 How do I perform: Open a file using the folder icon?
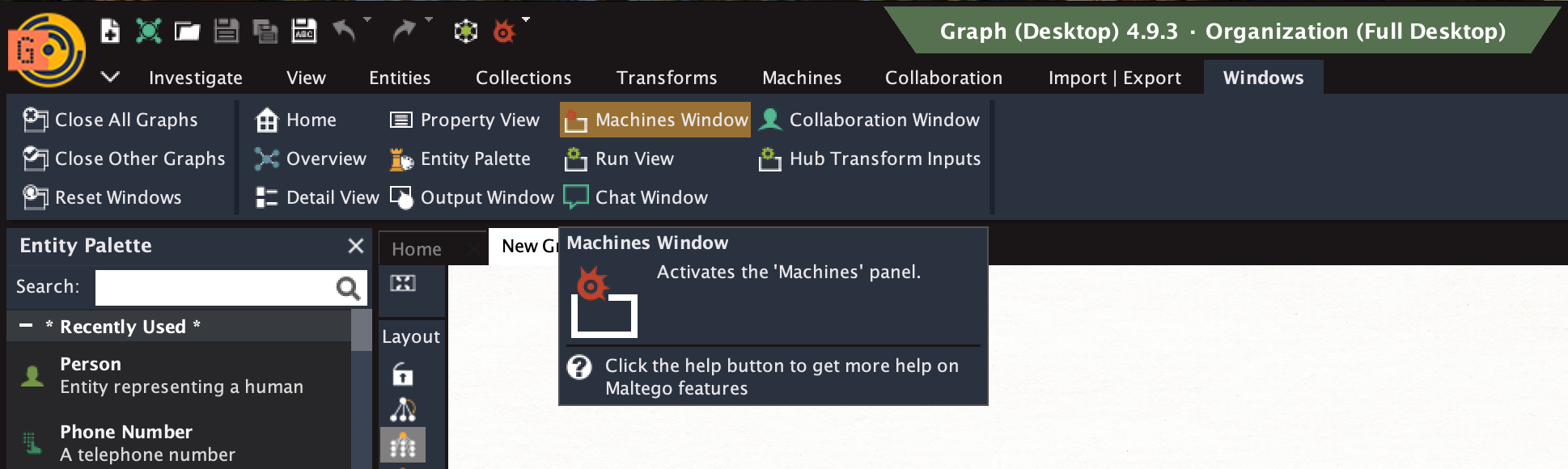point(187,31)
